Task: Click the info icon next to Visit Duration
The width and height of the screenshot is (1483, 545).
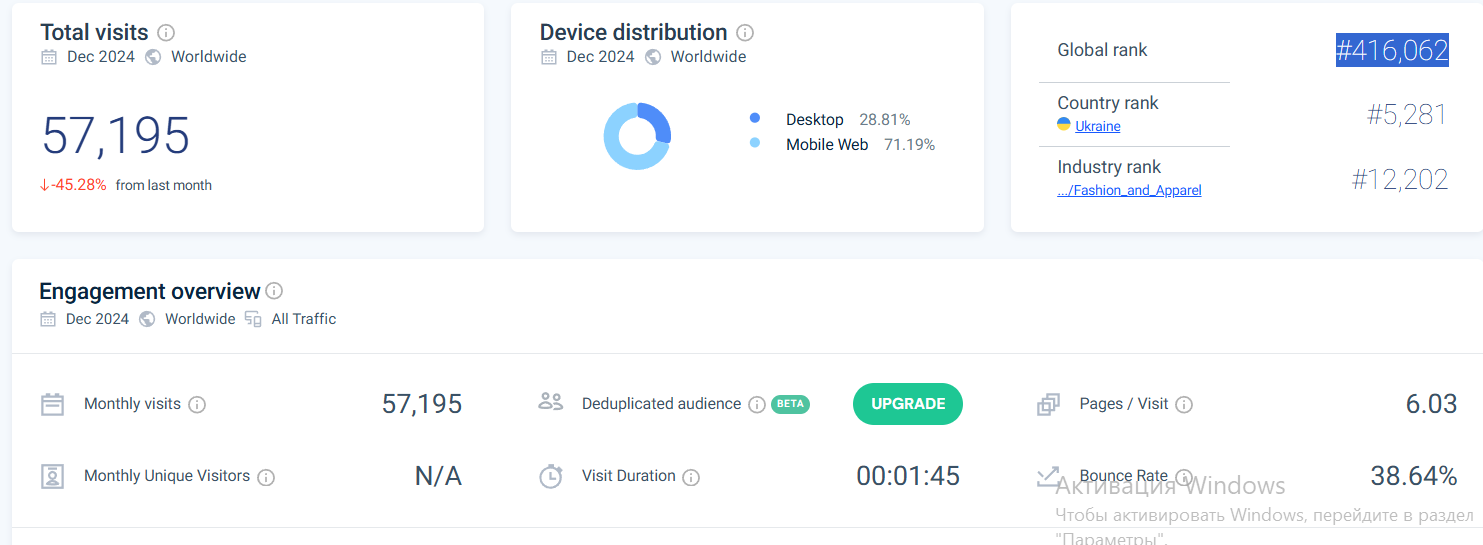Action: point(691,477)
